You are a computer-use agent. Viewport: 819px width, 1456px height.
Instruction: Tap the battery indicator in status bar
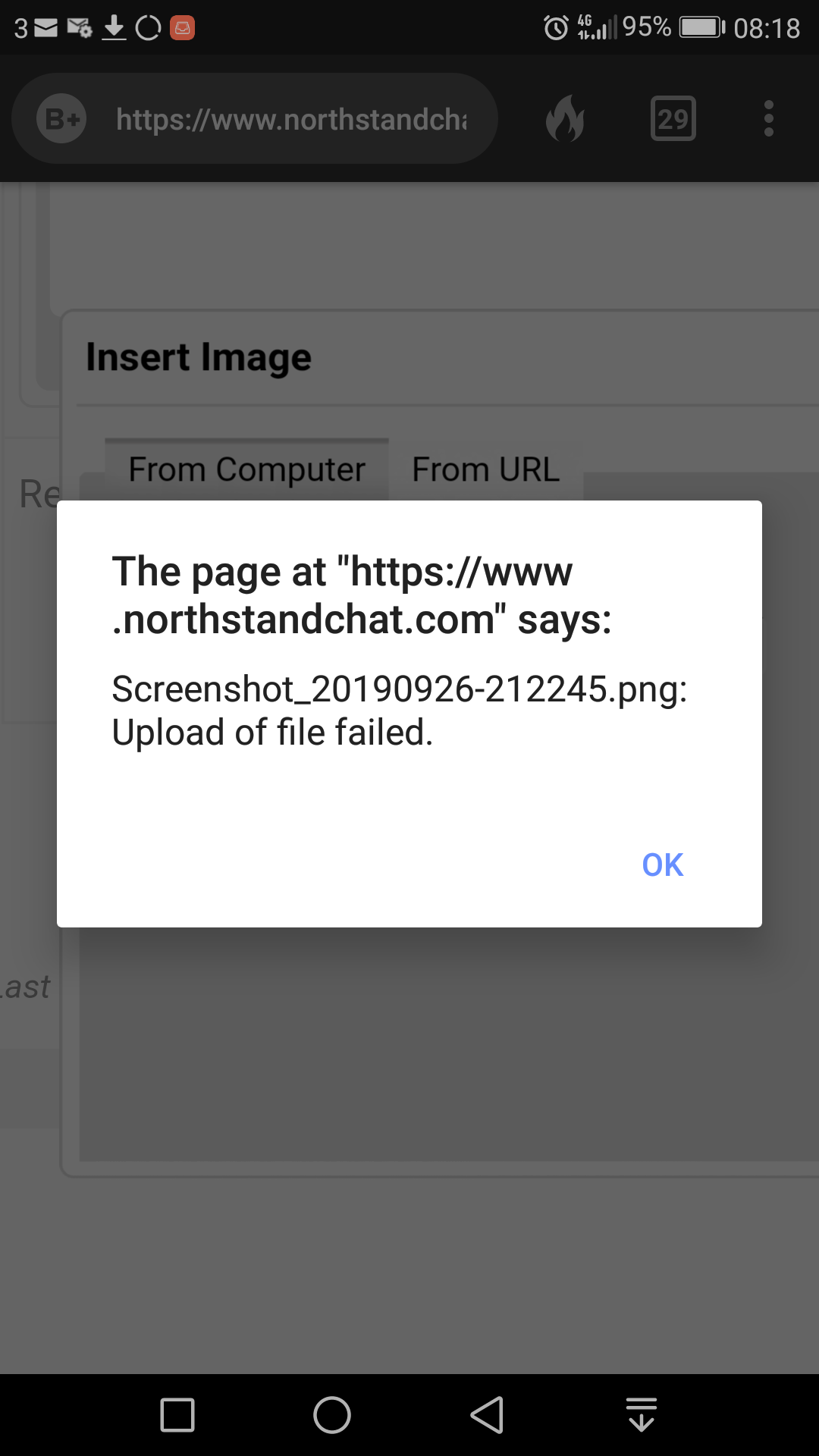pyautogui.click(x=702, y=28)
